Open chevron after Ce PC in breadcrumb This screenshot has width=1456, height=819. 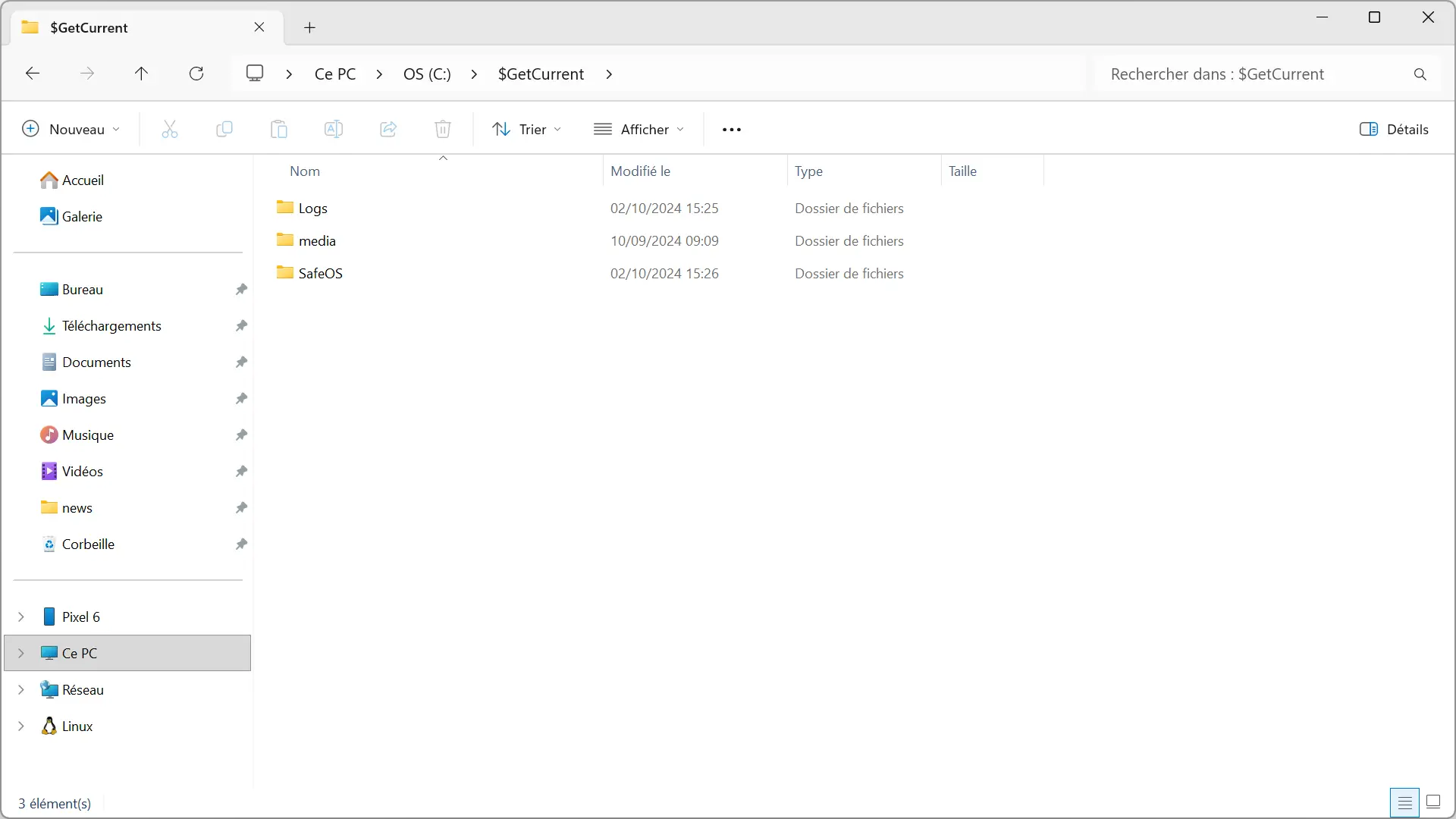pos(379,74)
